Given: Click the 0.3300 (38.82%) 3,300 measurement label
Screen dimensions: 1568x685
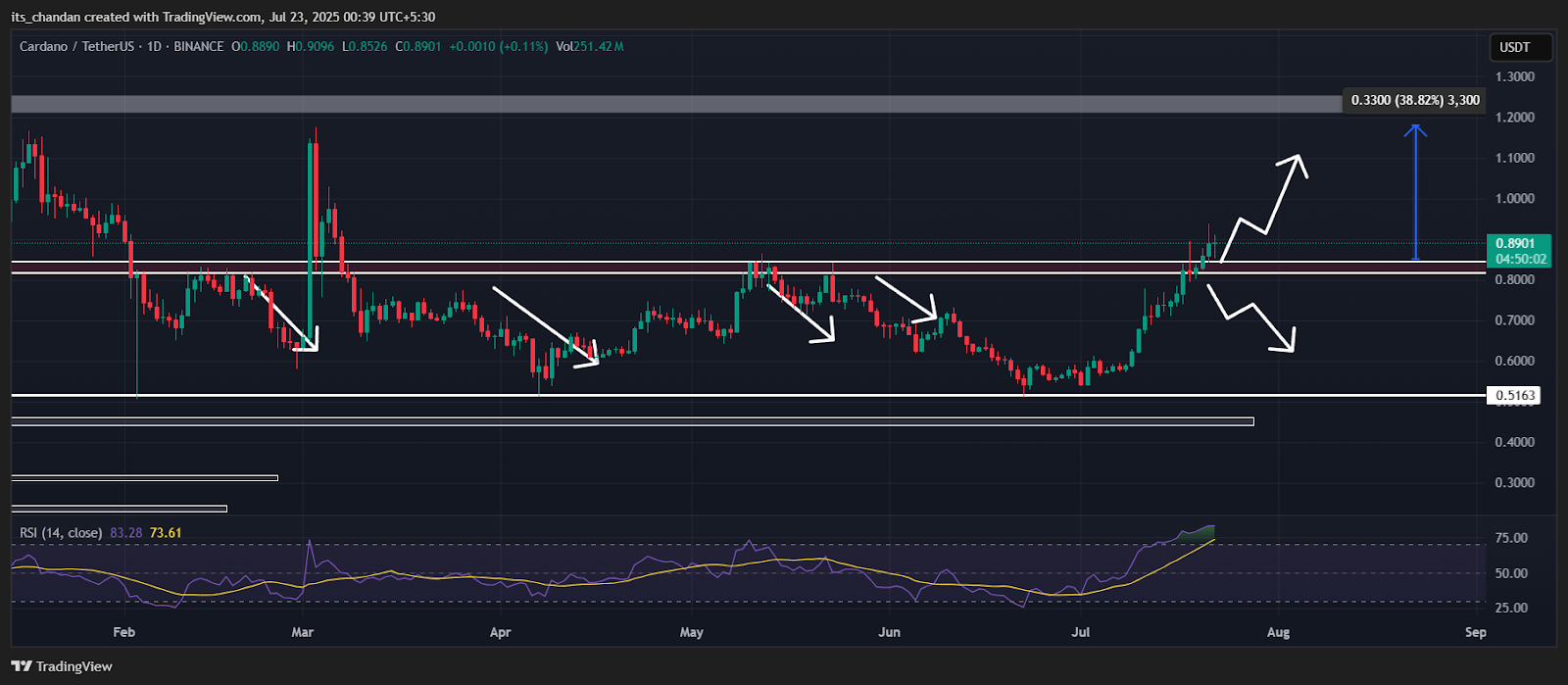Looking at the screenshot, I should (x=1414, y=100).
